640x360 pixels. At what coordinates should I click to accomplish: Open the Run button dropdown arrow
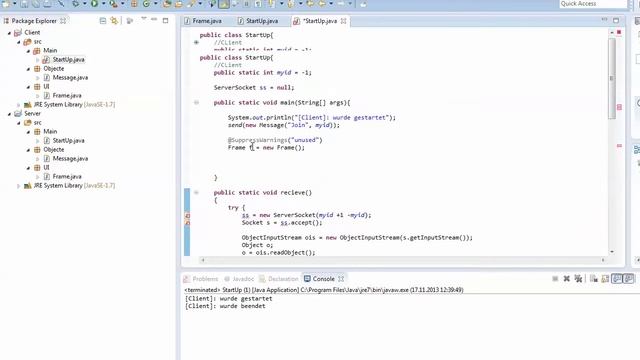104,4
